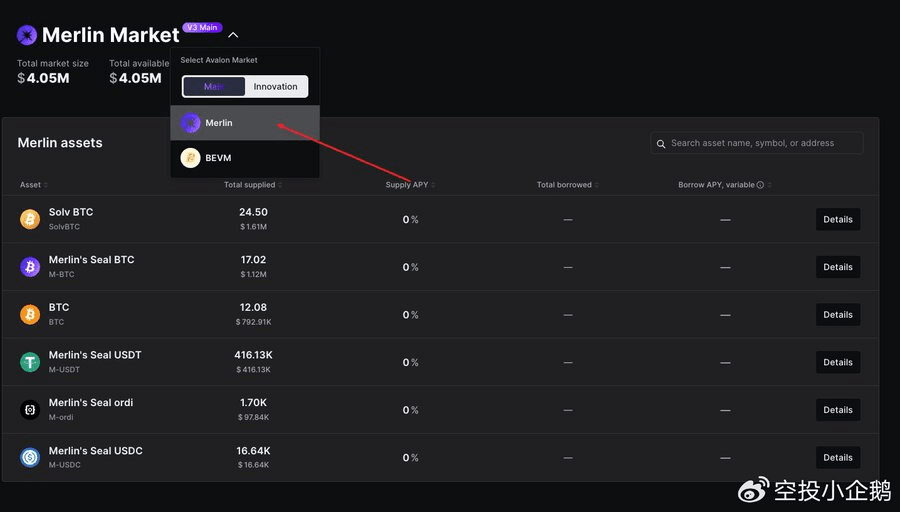
Task: Collapse the market selector chevron
Action: tap(233, 35)
